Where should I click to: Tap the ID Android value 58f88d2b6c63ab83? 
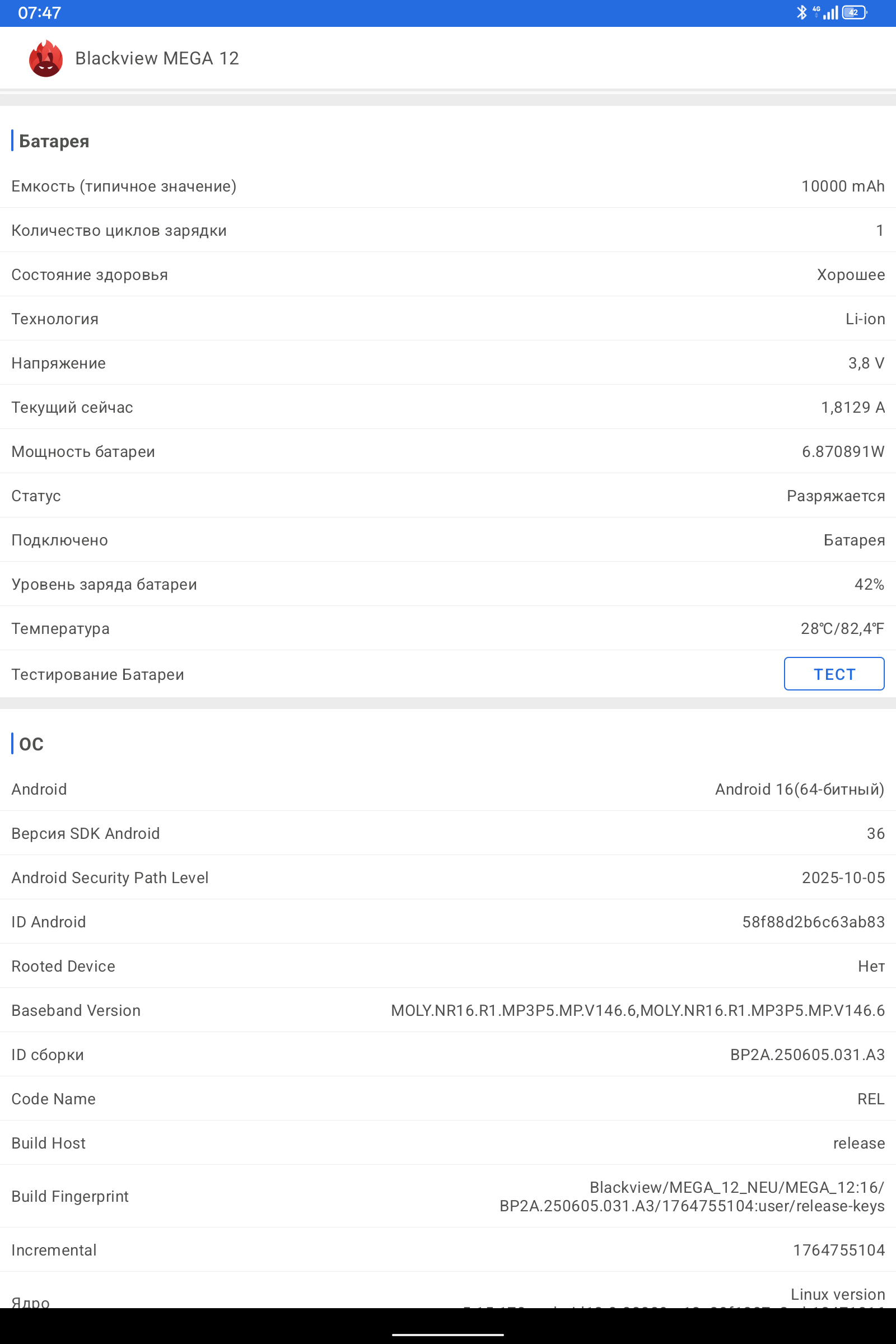(813, 922)
